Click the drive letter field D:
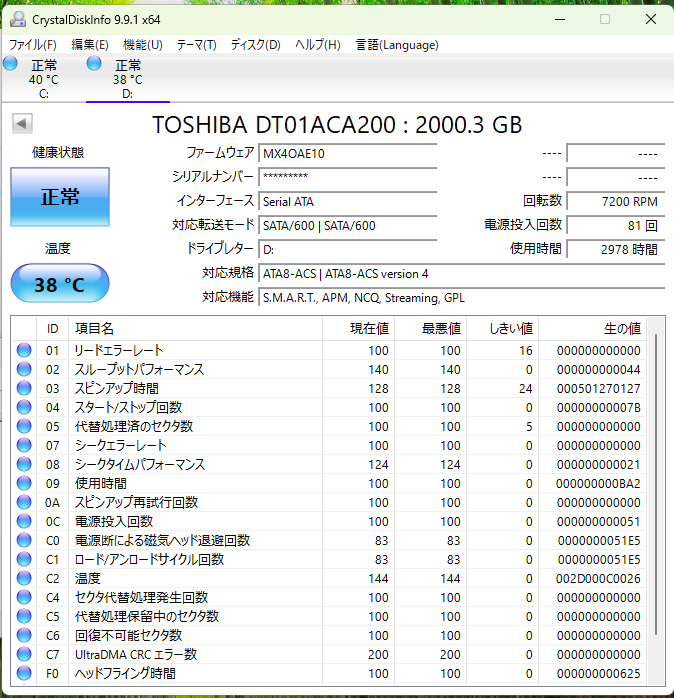The image size is (674, 698). (348, 249)
